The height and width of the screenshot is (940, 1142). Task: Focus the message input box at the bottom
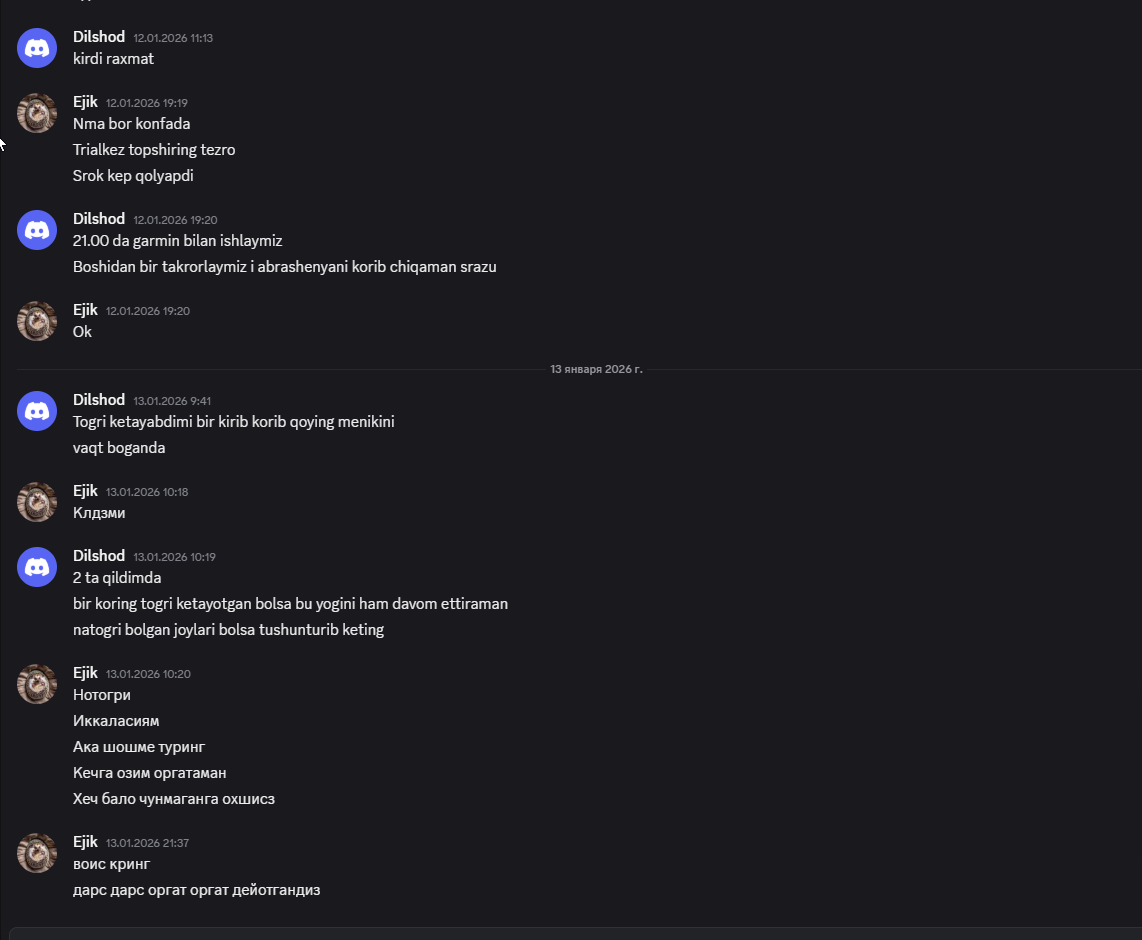(575, 933)
